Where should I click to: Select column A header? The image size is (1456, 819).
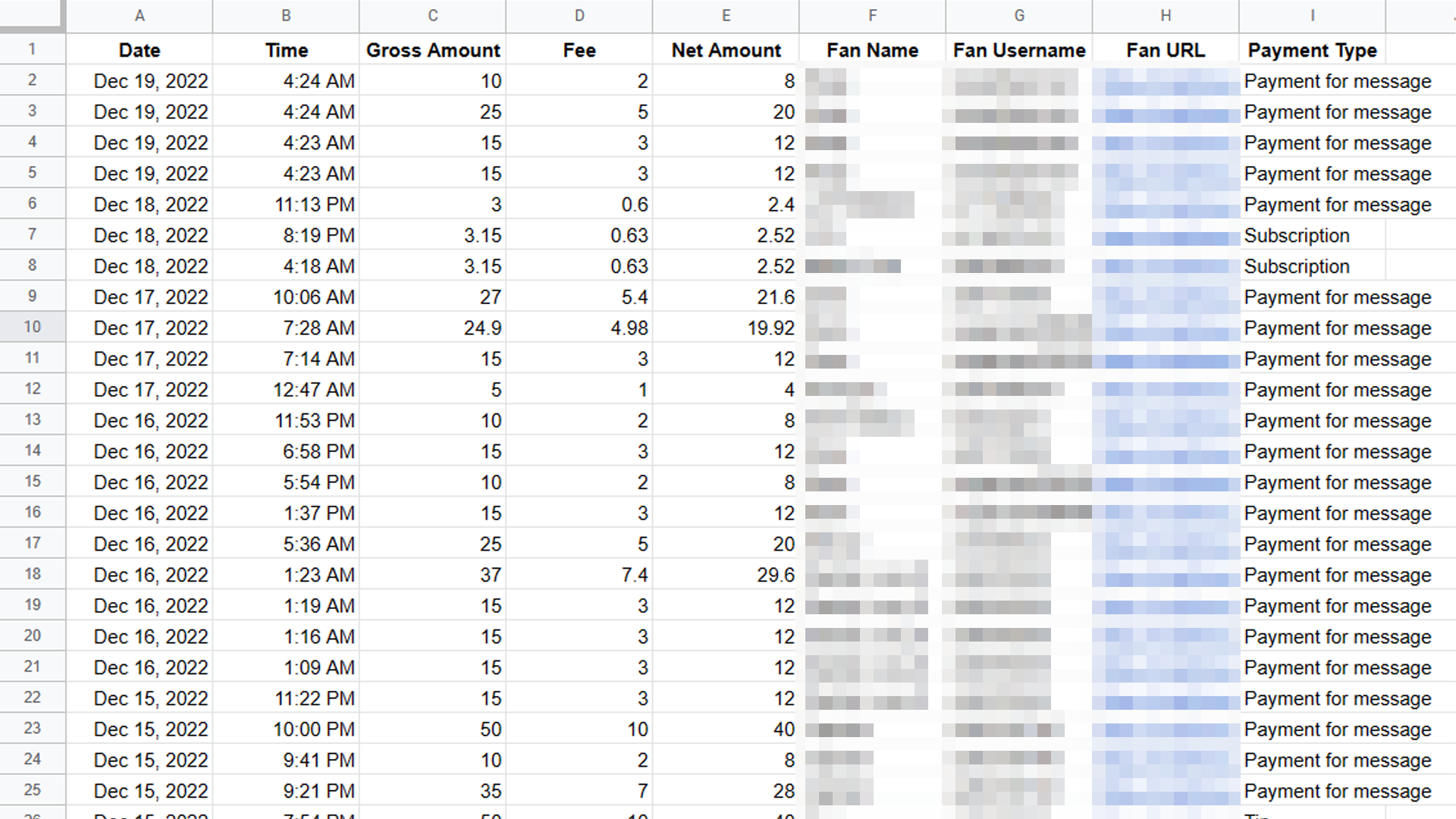(139, 15)
